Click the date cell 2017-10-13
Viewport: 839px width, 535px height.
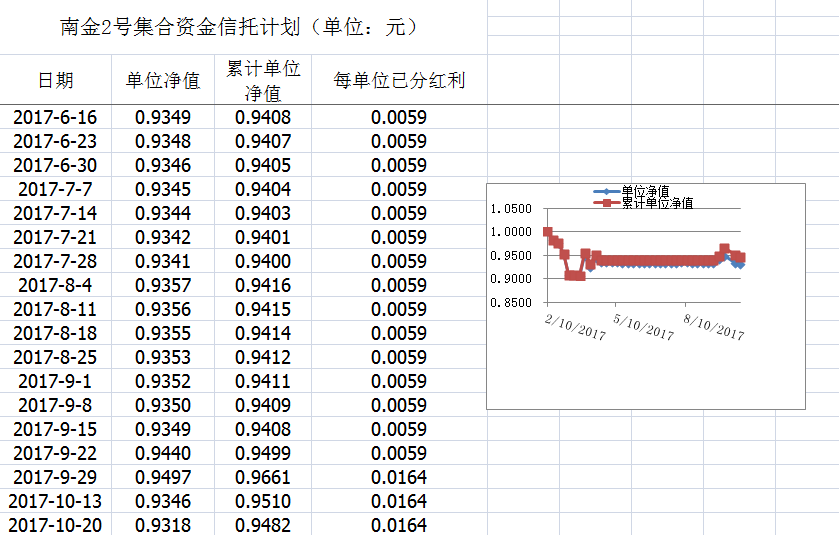click(x=55, y=501)
